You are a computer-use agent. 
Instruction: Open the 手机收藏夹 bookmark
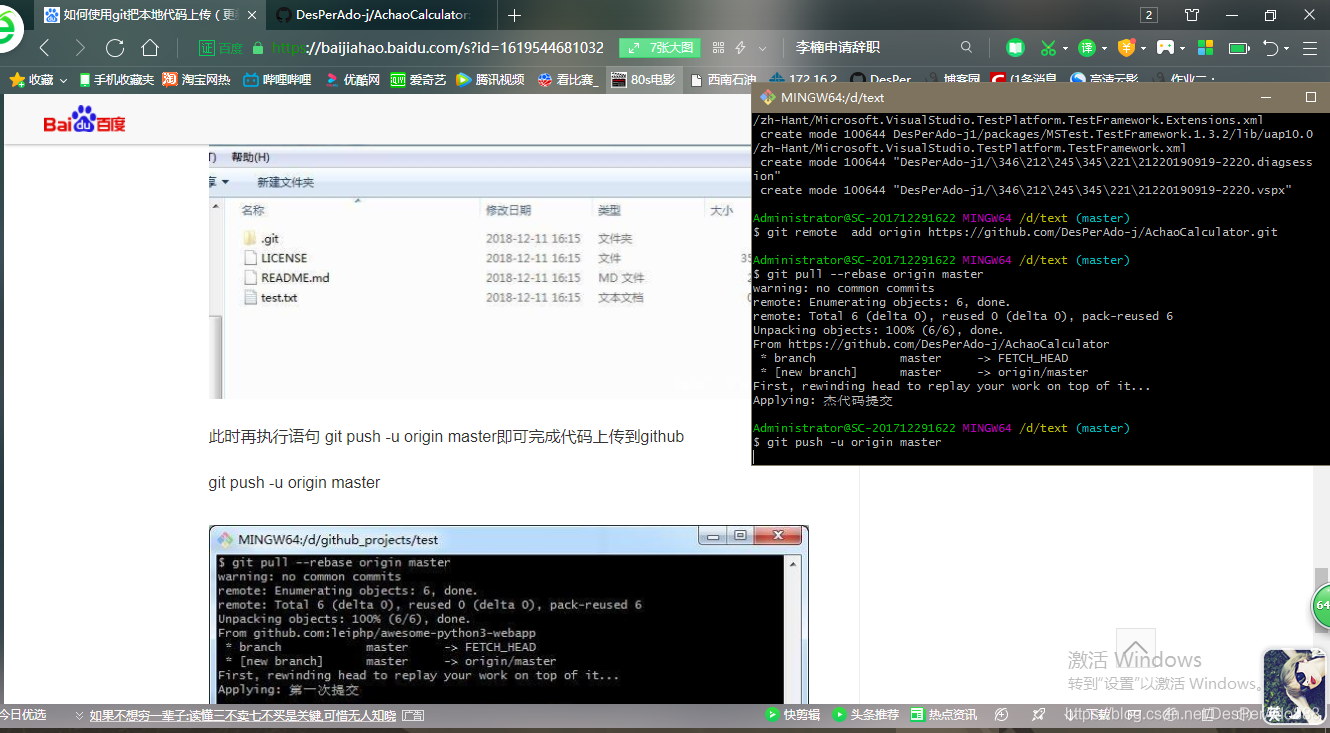[x=116, y=79]
